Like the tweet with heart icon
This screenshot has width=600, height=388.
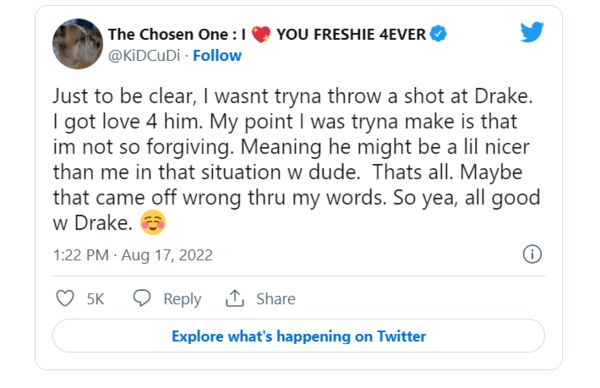(x=65, y=298)
